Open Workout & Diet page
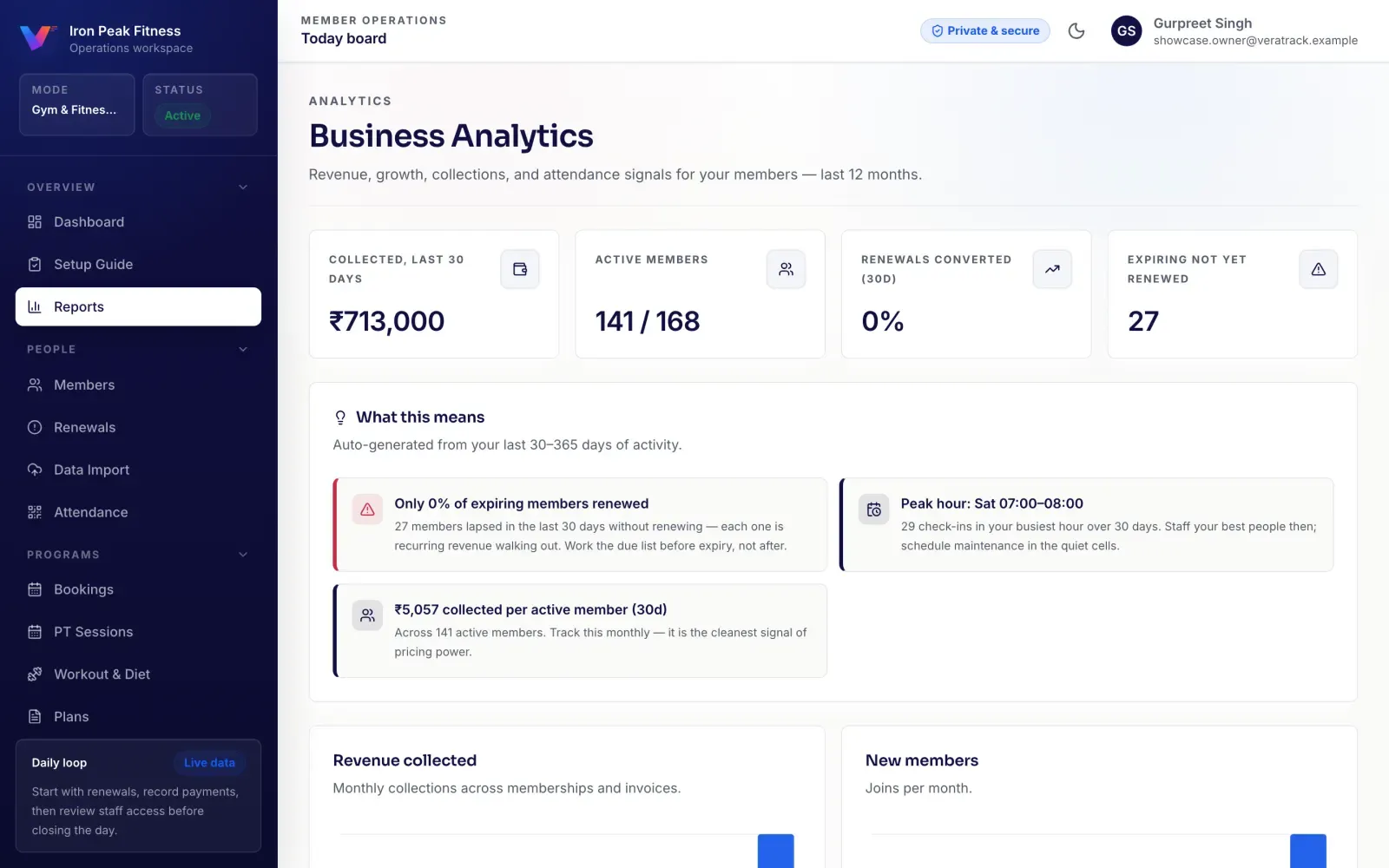 [x=138, y=674]
